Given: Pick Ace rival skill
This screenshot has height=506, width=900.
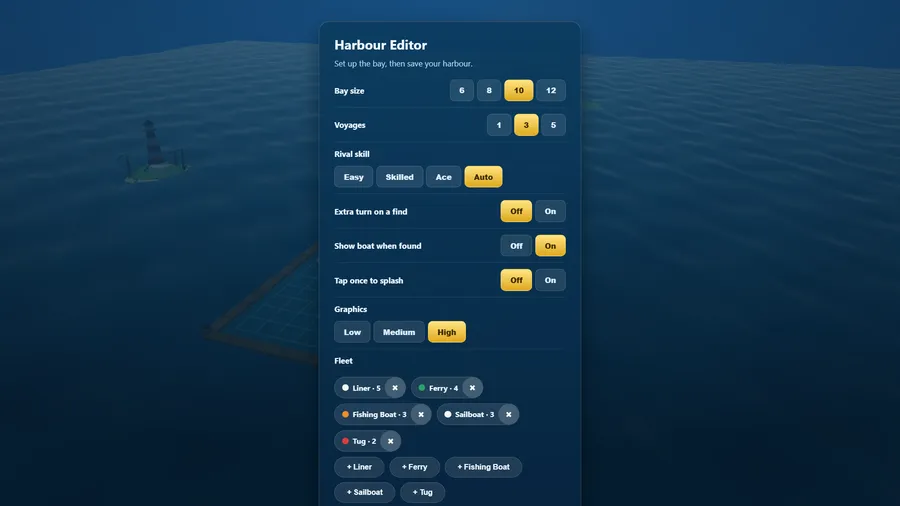Looking at the screenshot, I should [x=444, y=177].
